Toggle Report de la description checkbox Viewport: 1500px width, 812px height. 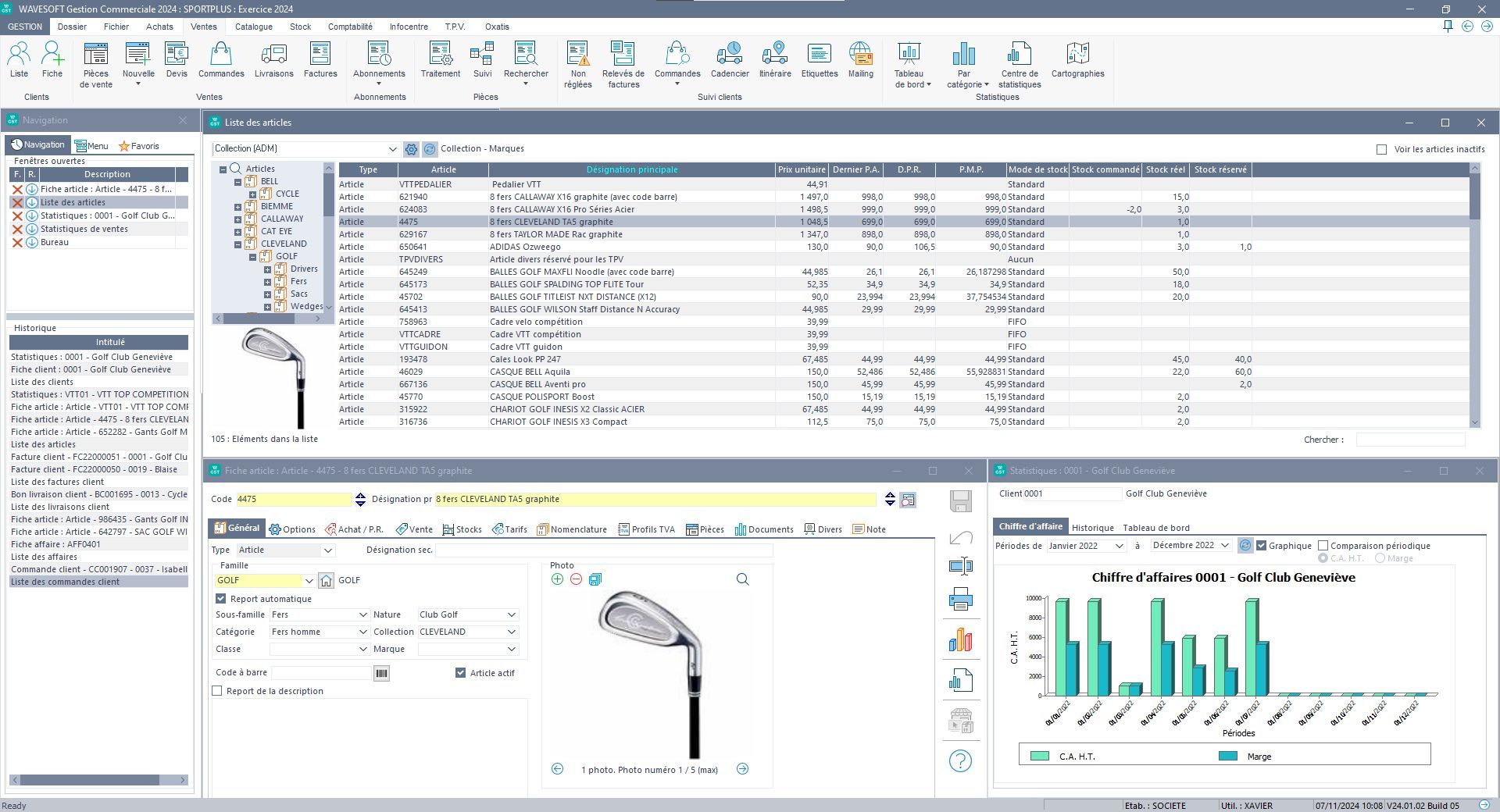click(x=217, y=691)
